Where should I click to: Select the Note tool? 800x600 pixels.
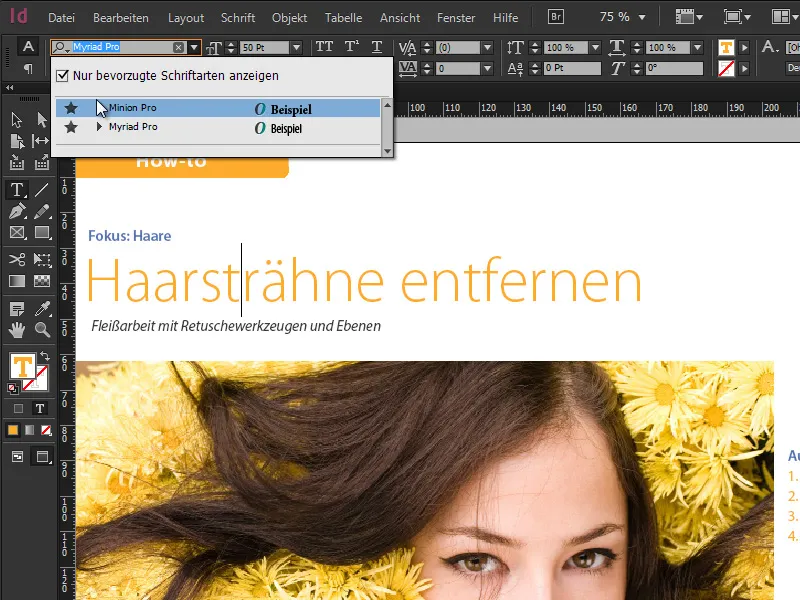point(16,309)
